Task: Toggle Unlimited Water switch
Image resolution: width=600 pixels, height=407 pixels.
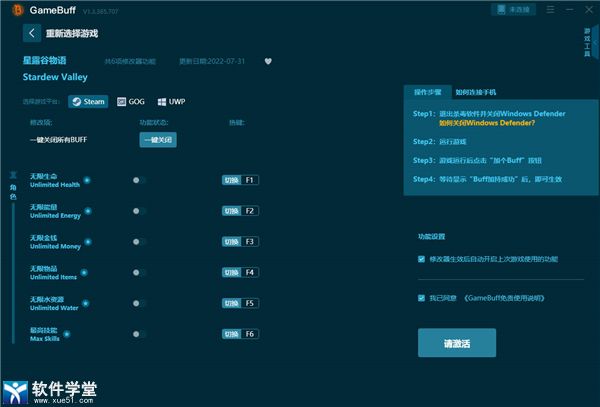Action: (139, 303)
